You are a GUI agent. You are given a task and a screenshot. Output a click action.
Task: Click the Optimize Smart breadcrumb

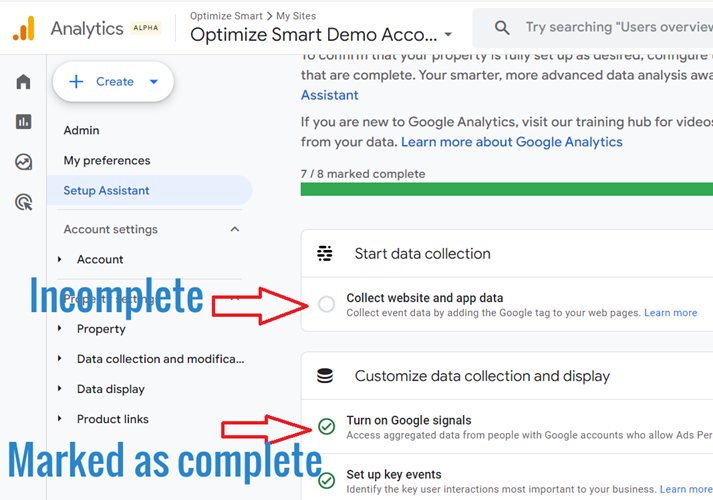point(226,16)
